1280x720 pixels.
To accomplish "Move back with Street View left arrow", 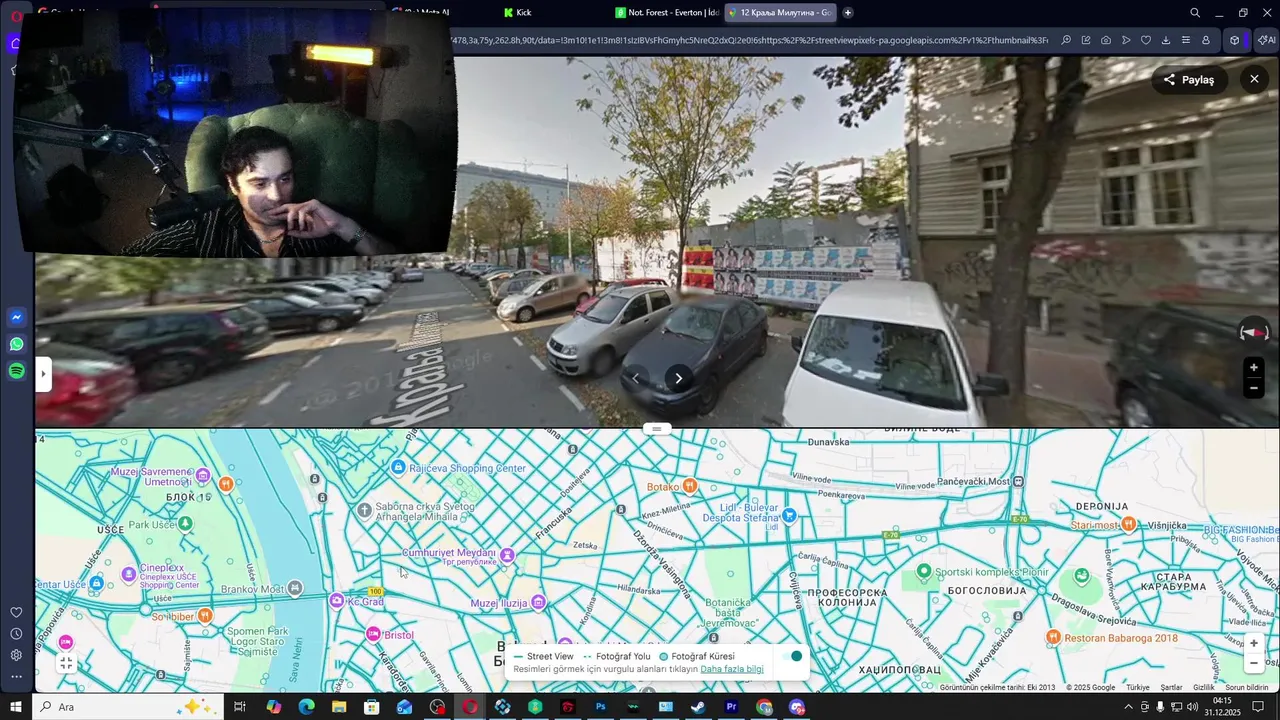I will [636, 378].
